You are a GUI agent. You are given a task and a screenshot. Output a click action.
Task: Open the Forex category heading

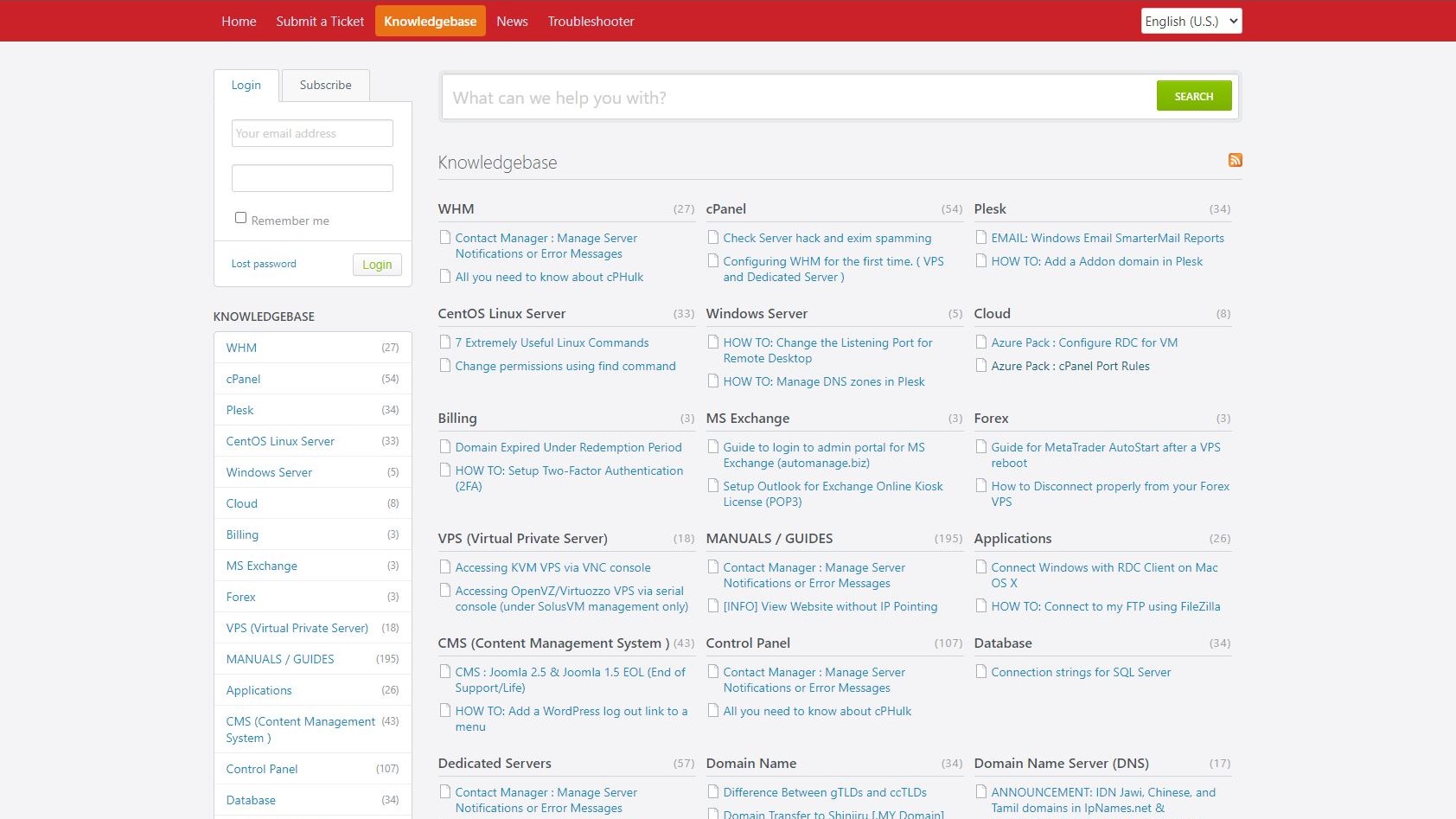pos(991,418)
